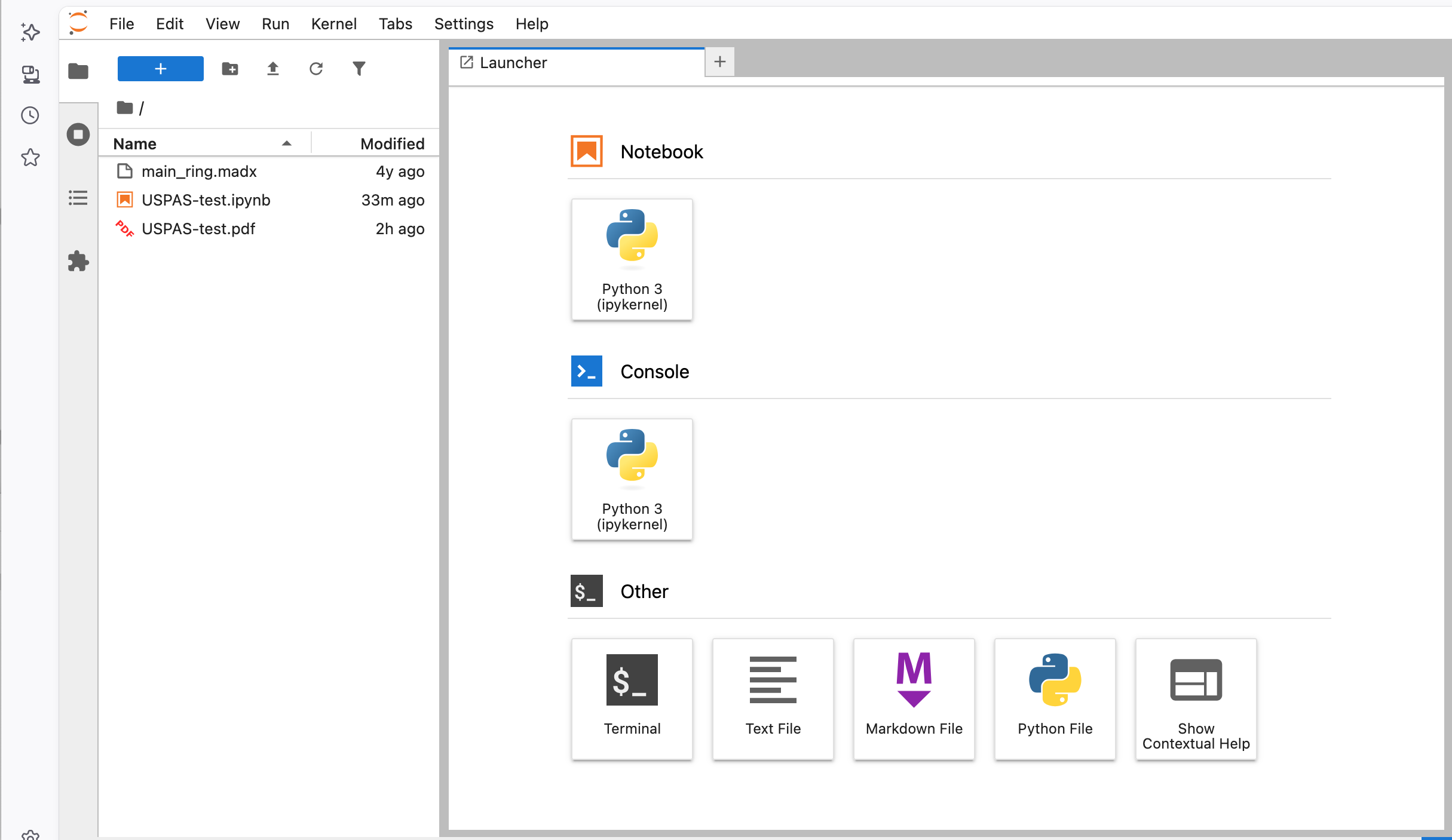This screenshot has height=840, width=1452.
Task: Switch to the Launcher tab
Action: tap(577, 63)
